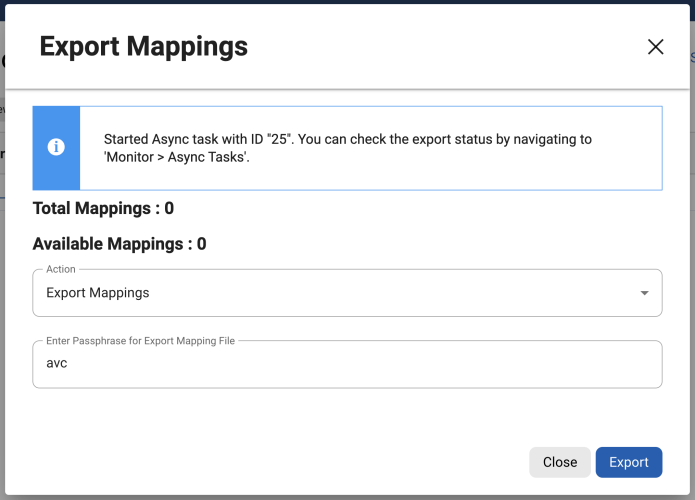The width and height of the screenshot is (695, 500).
Task: Open the Action dropdown
Action: 347,293
